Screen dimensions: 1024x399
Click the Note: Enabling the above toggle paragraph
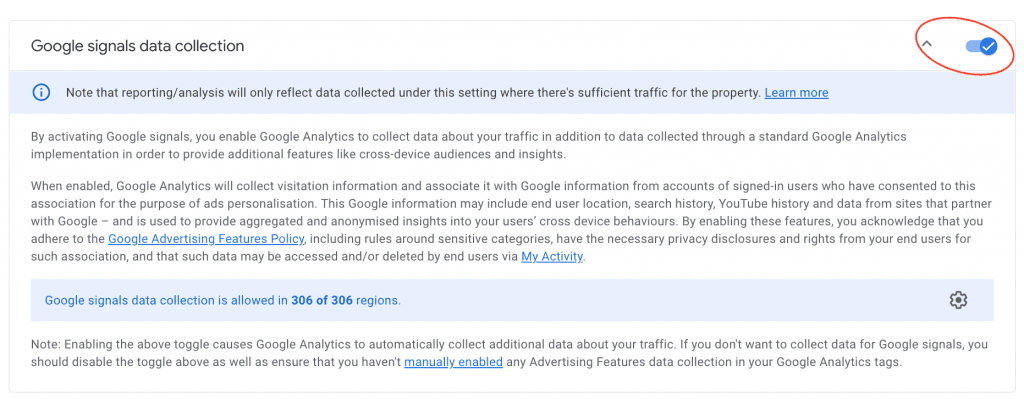[x=509, y=353]
